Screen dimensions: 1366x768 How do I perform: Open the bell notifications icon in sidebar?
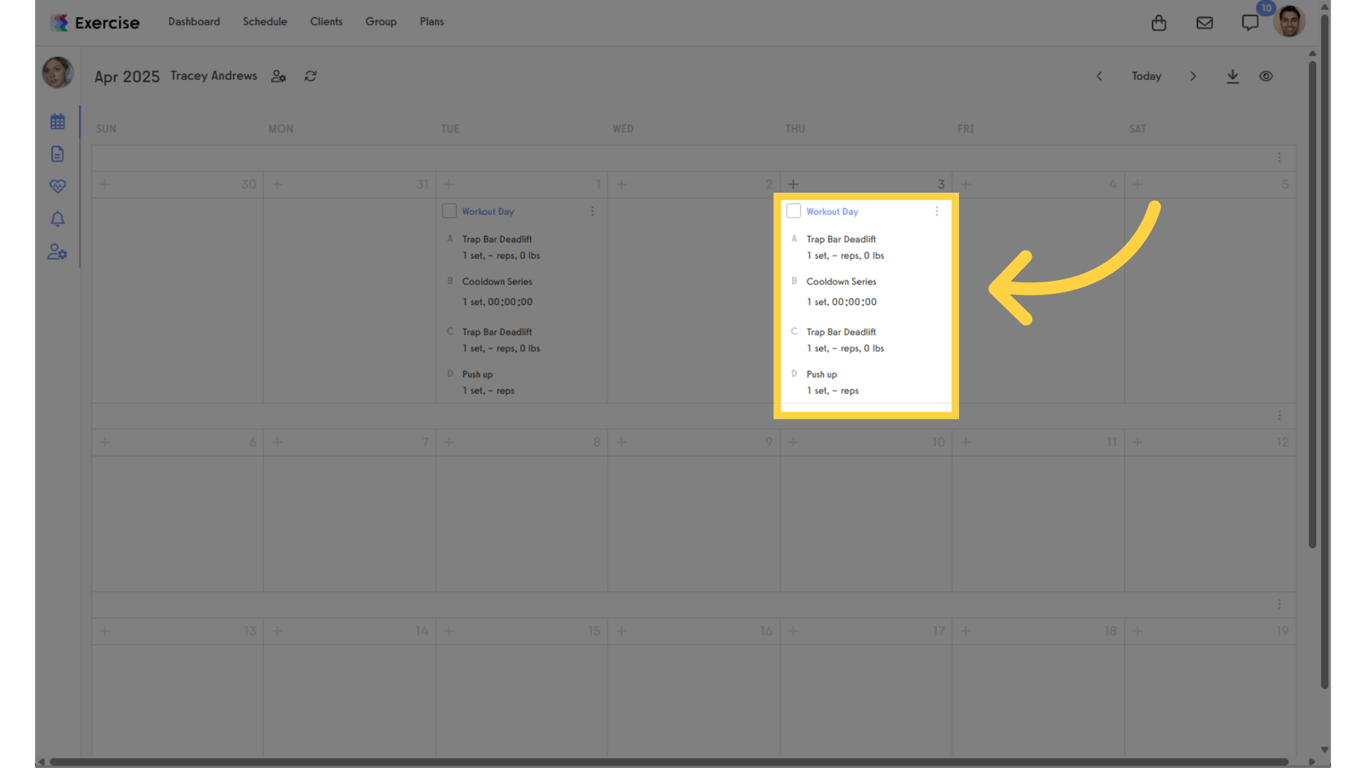(58, 219)
